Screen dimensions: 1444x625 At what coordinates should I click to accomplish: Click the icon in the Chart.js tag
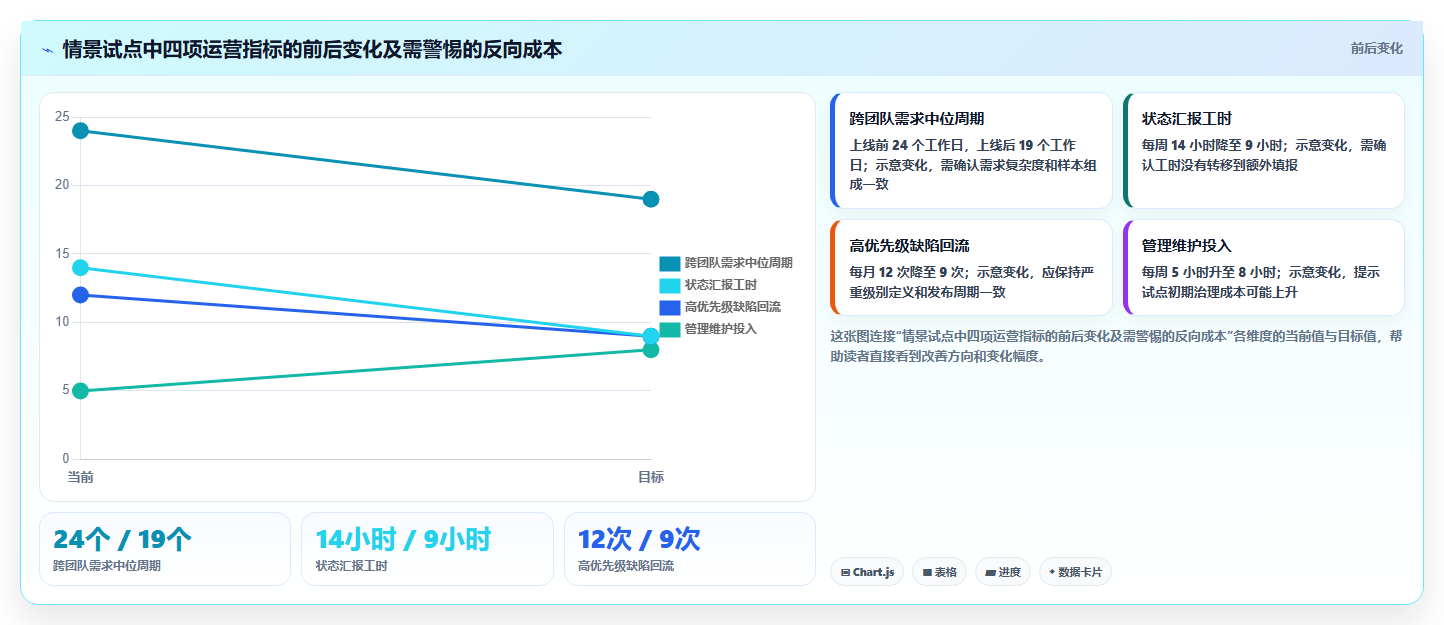[846, 573]
